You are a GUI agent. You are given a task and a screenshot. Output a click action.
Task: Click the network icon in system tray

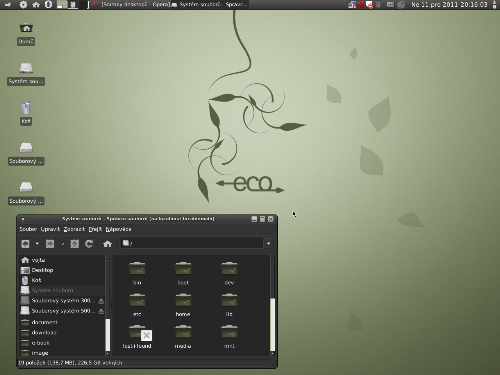[x=352, y=5]
